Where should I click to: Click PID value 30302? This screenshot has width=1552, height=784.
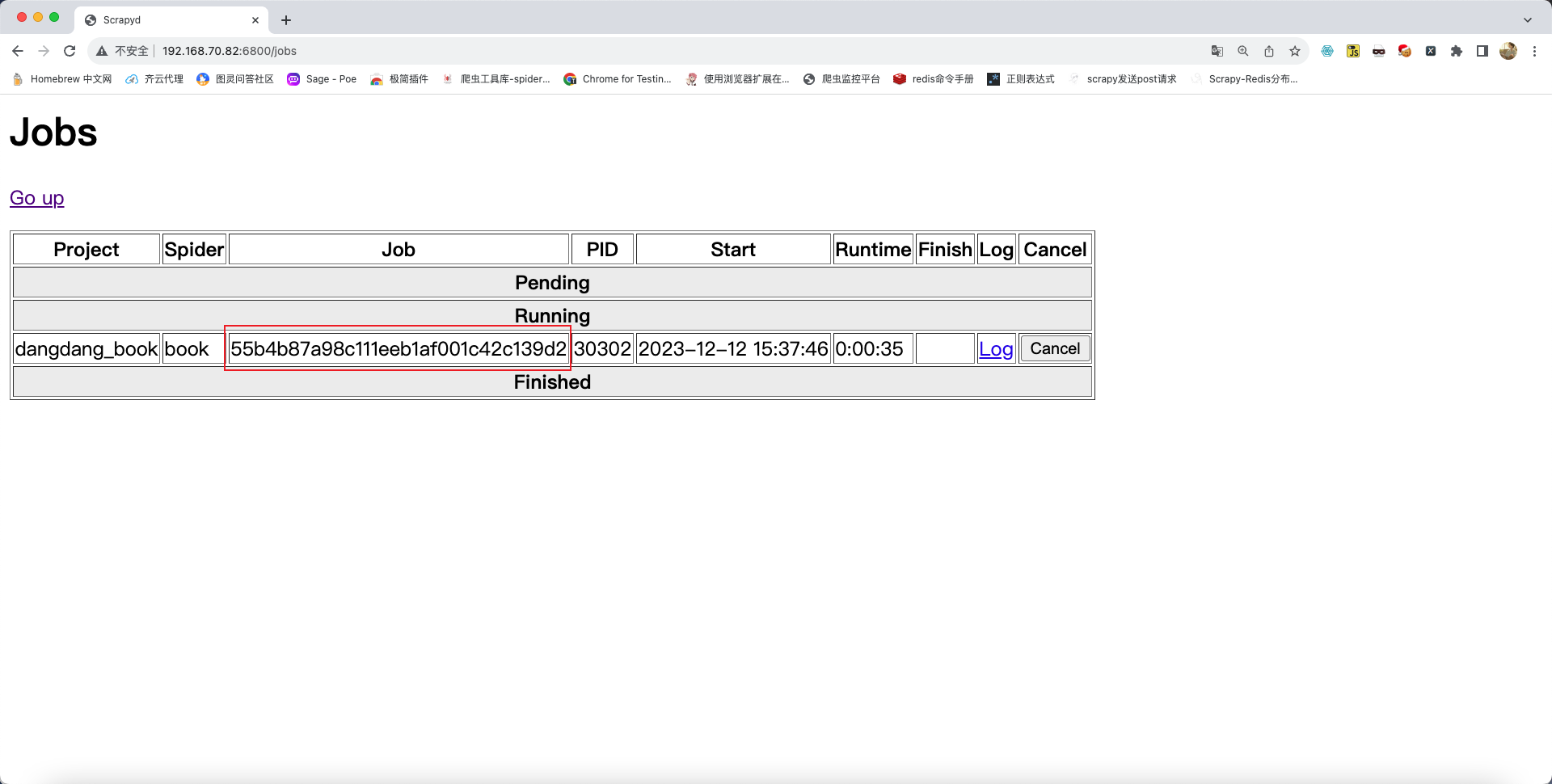(x=602, y=349)
